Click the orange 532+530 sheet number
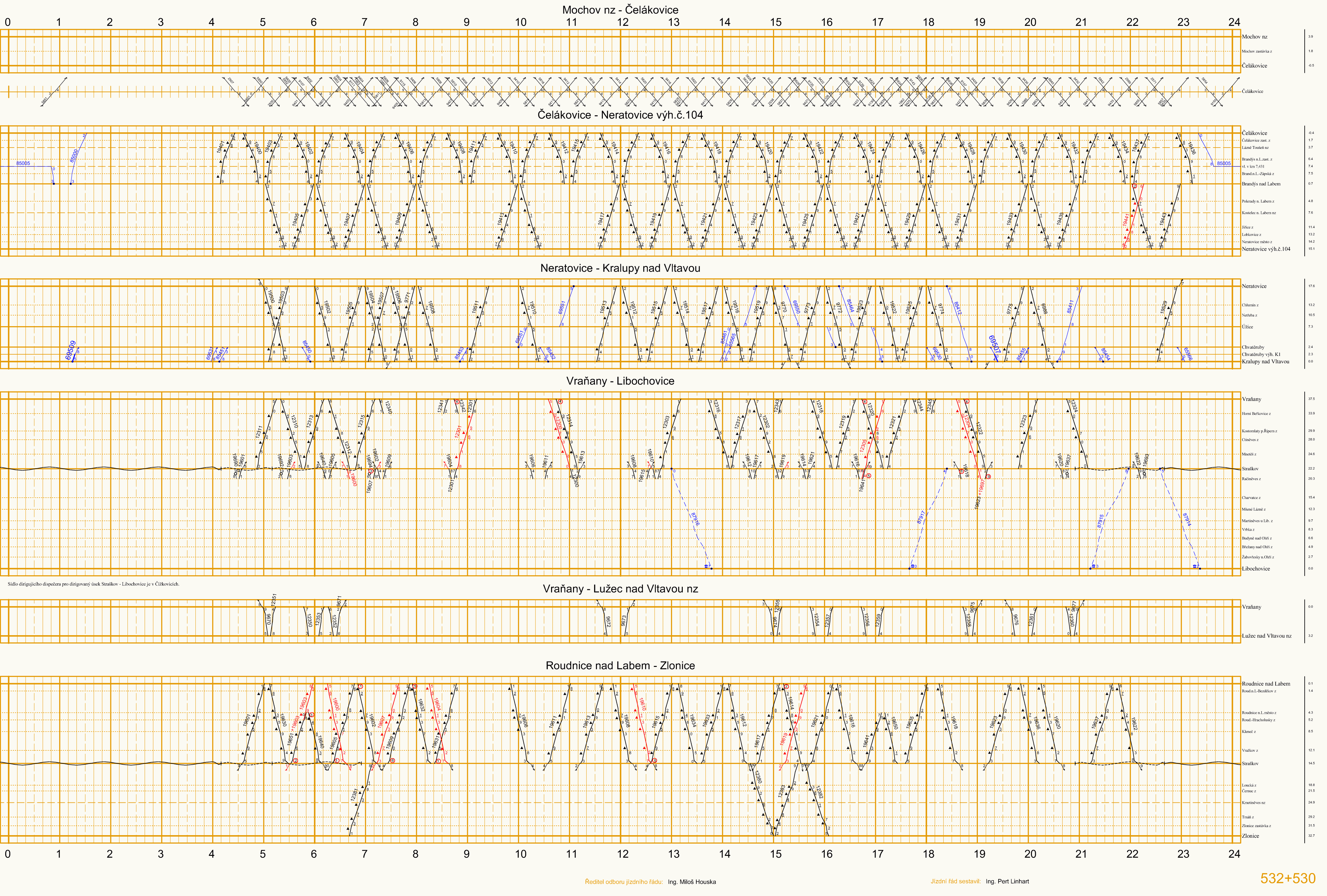 (x=1288, y=878)
